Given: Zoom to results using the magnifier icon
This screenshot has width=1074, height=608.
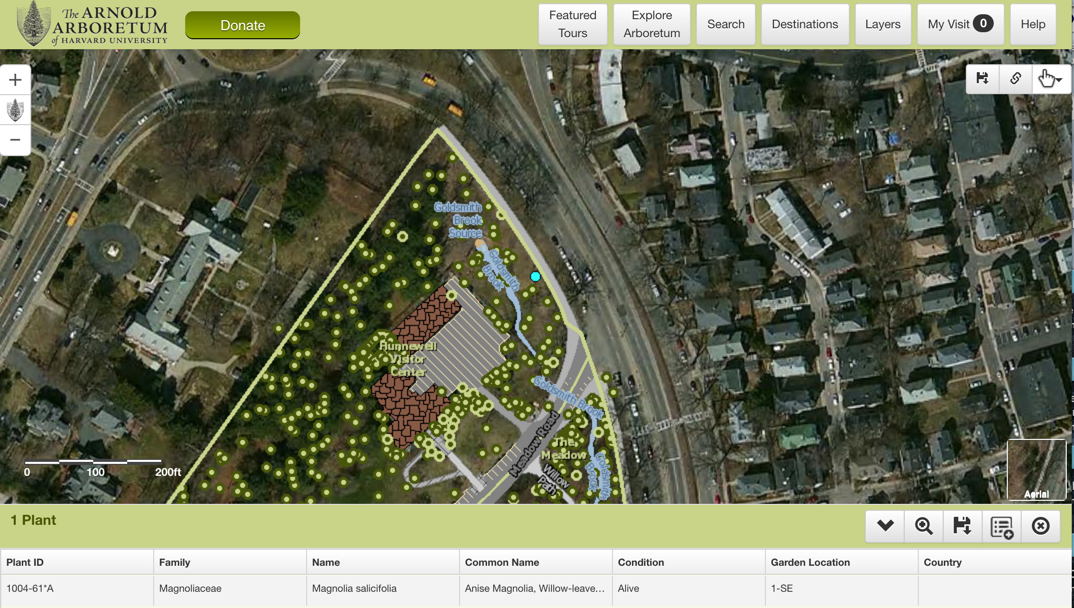Looking at the screenshot, I should [x=923, y=526].
